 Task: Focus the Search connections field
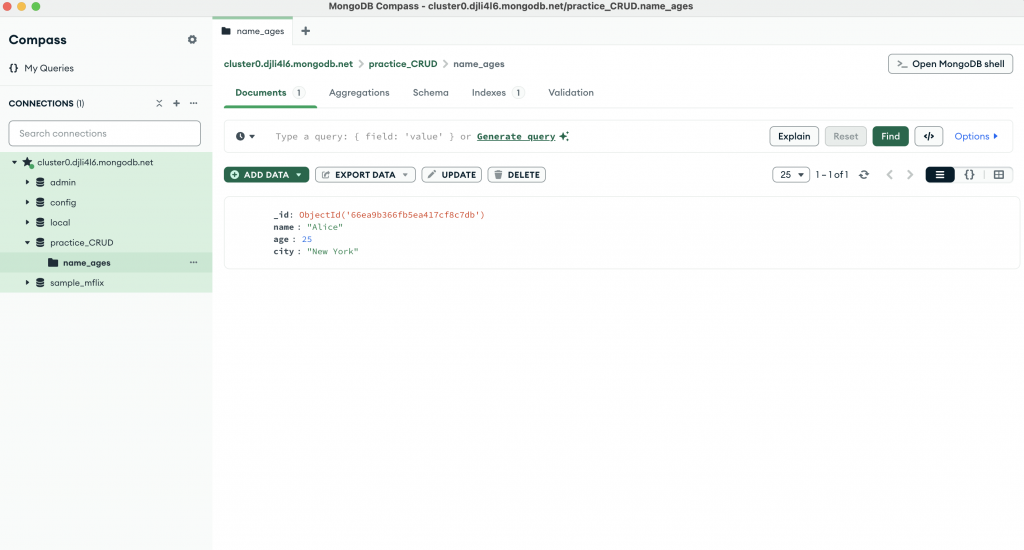tap(104, 133)
